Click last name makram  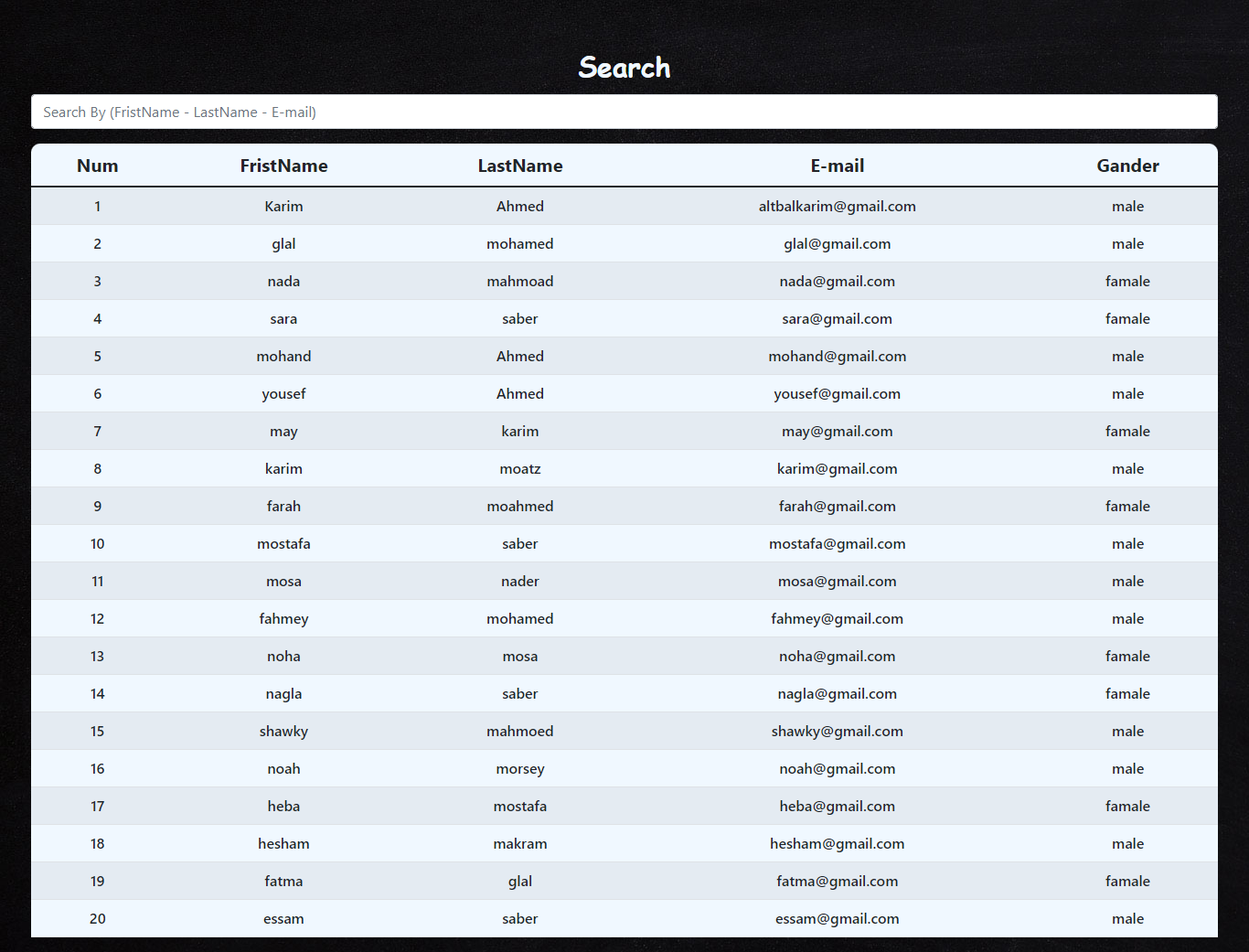(x=520, y=843)
